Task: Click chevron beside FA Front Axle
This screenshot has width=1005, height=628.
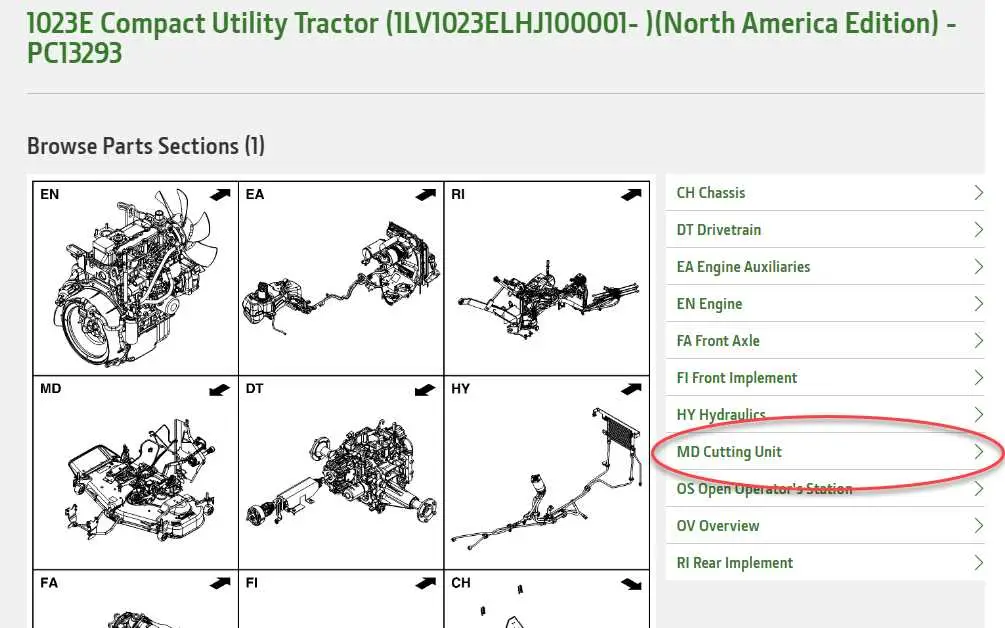Action: (x=978, y=340)
